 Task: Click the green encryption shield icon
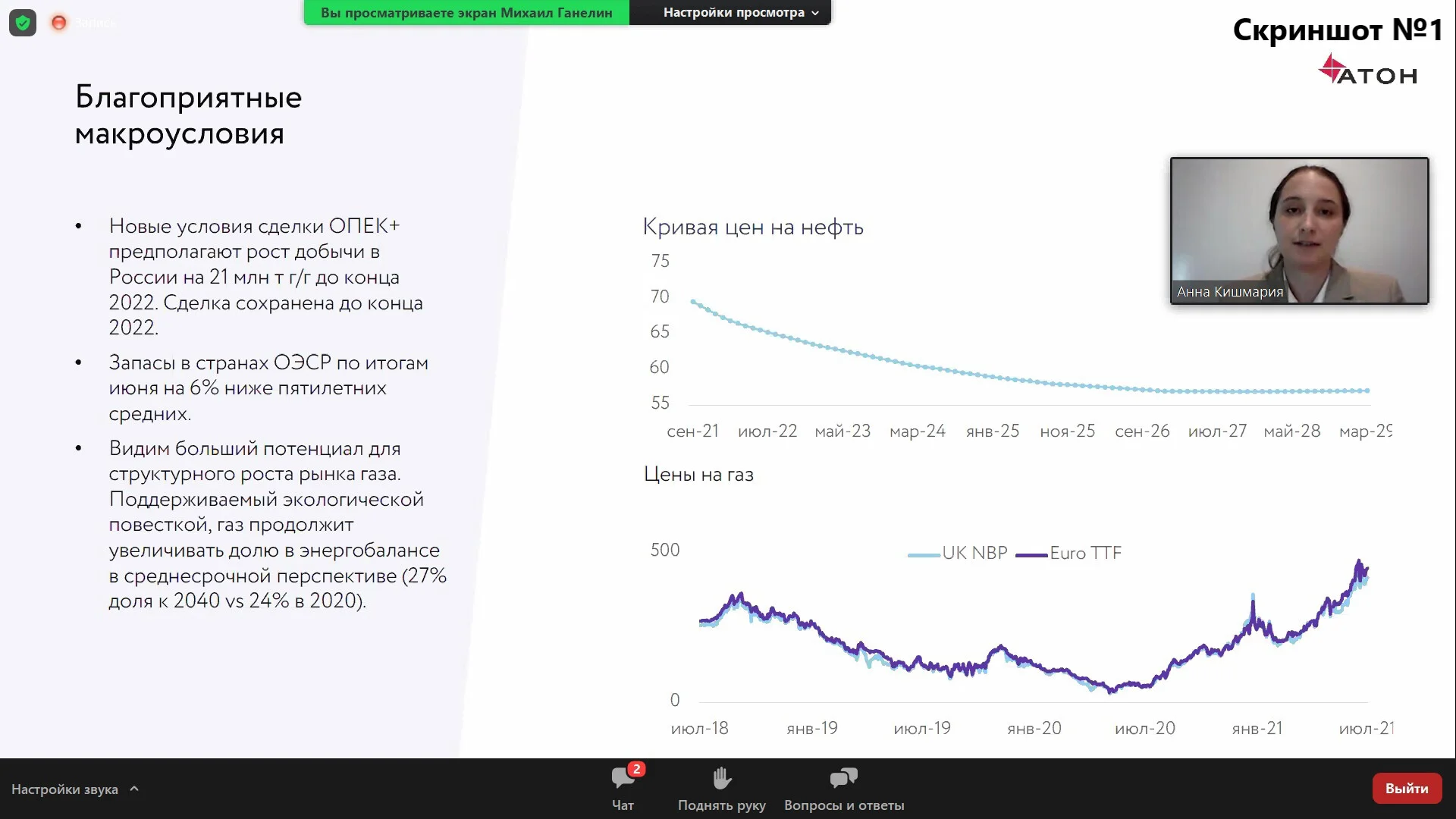tap(23, 23)
